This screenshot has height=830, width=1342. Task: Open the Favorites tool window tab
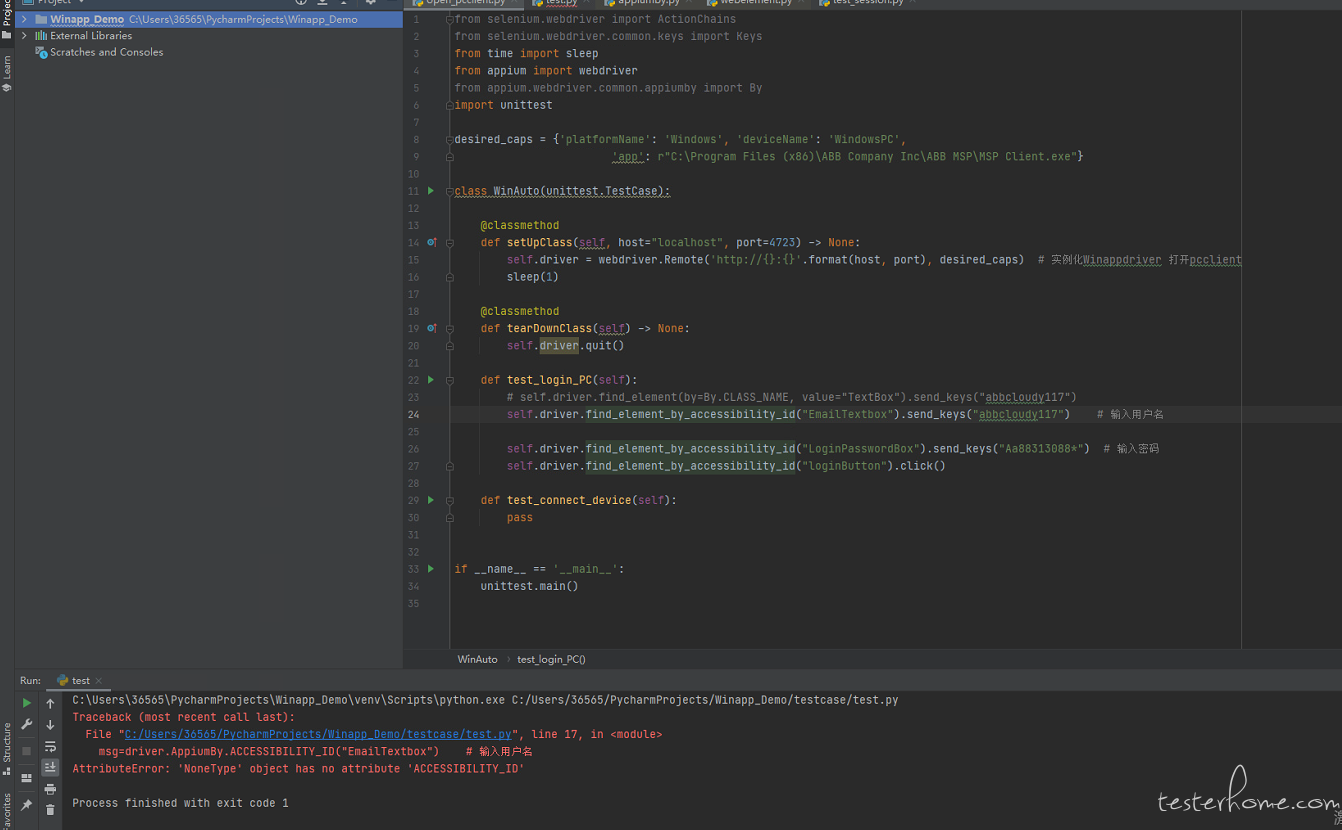[7, 811]
